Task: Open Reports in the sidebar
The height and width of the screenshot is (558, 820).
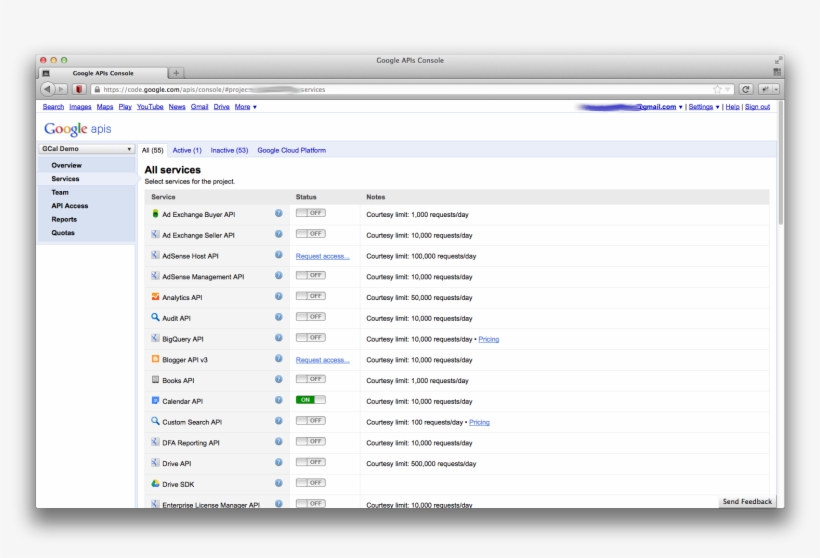Action: point(64,220)
